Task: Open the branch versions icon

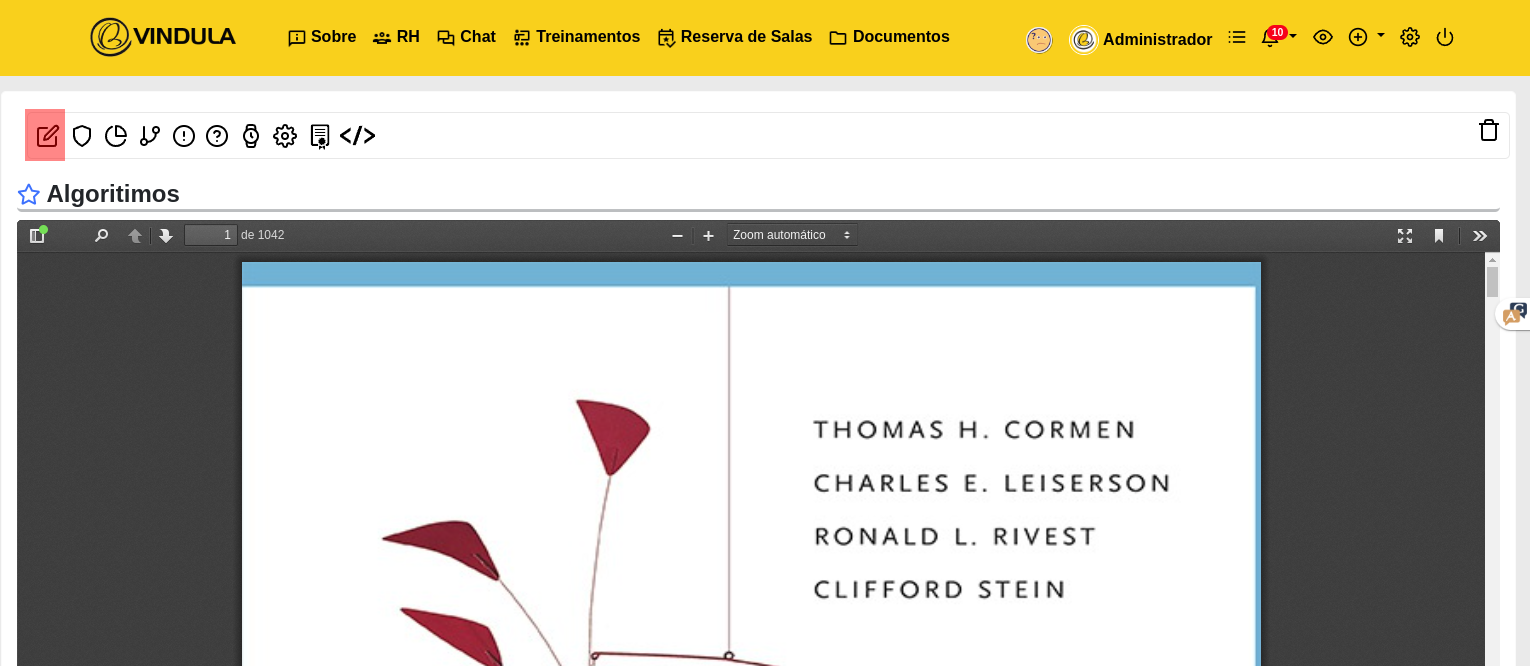Action: [x=150, y=136]
